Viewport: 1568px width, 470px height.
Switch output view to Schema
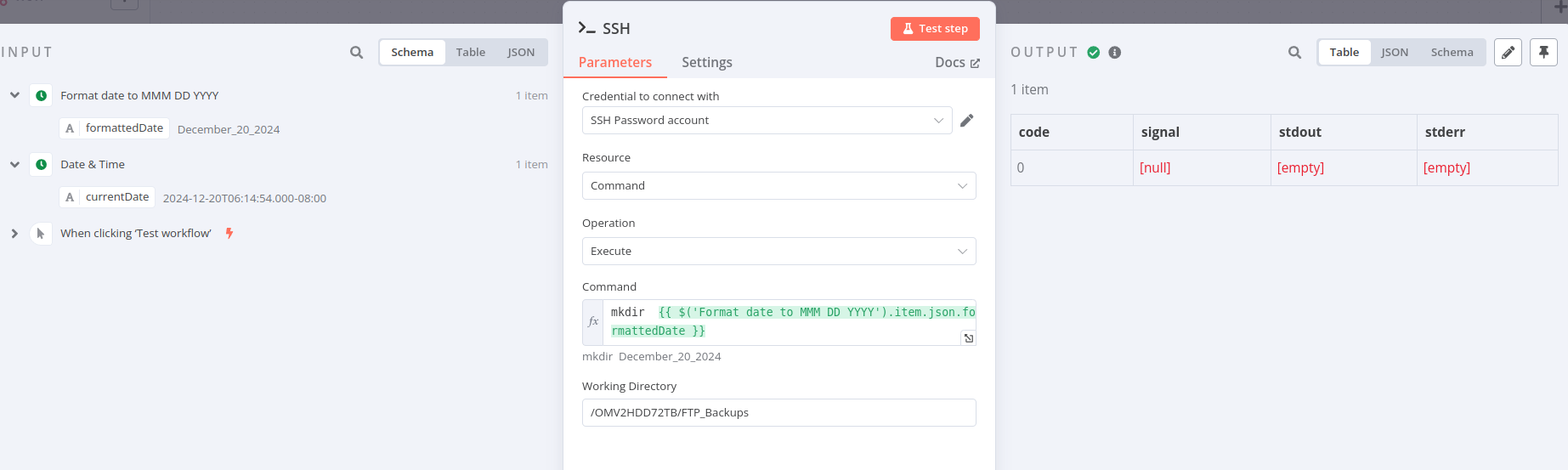1452,53
